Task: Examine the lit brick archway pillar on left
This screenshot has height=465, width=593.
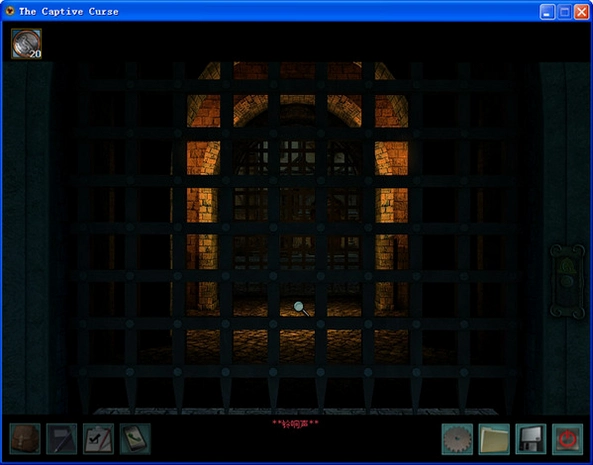Action: click(203, 204)
